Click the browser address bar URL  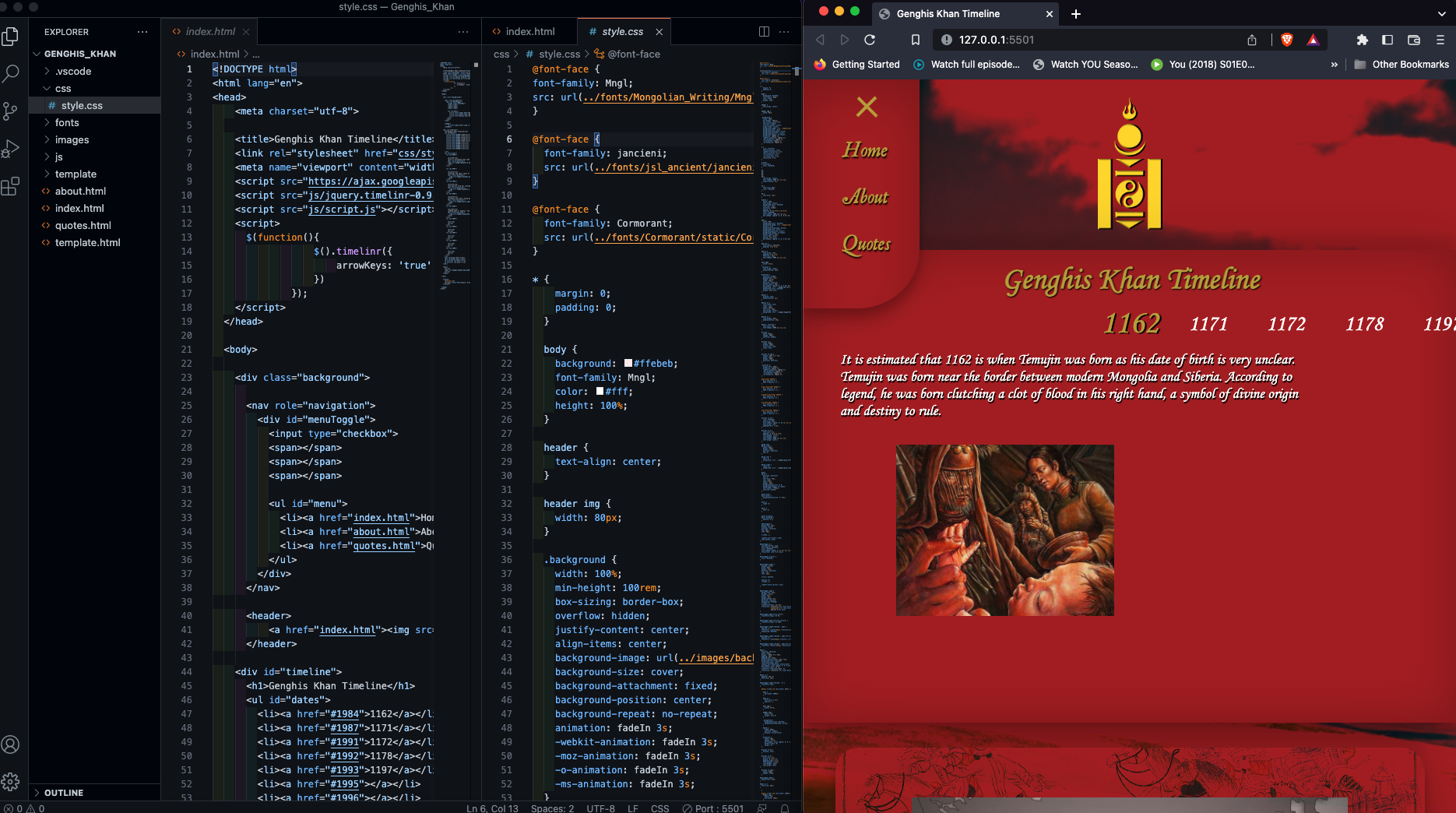point(997,40)
